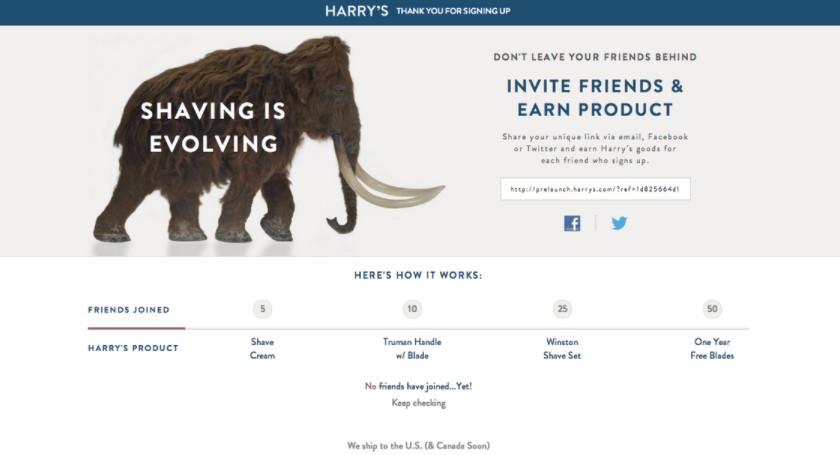Select the 10 friends milestone circle
Image resolution: width=840 pixels, height=455 pixels.
412,309
